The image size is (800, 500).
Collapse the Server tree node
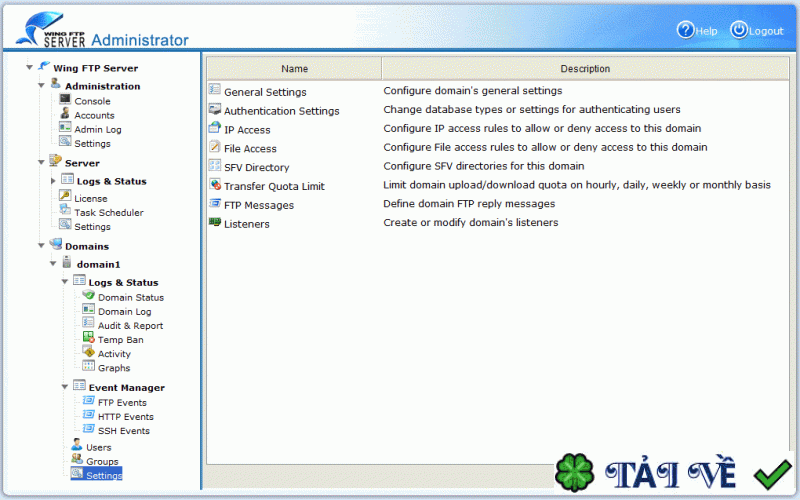[x=41, y=162]
